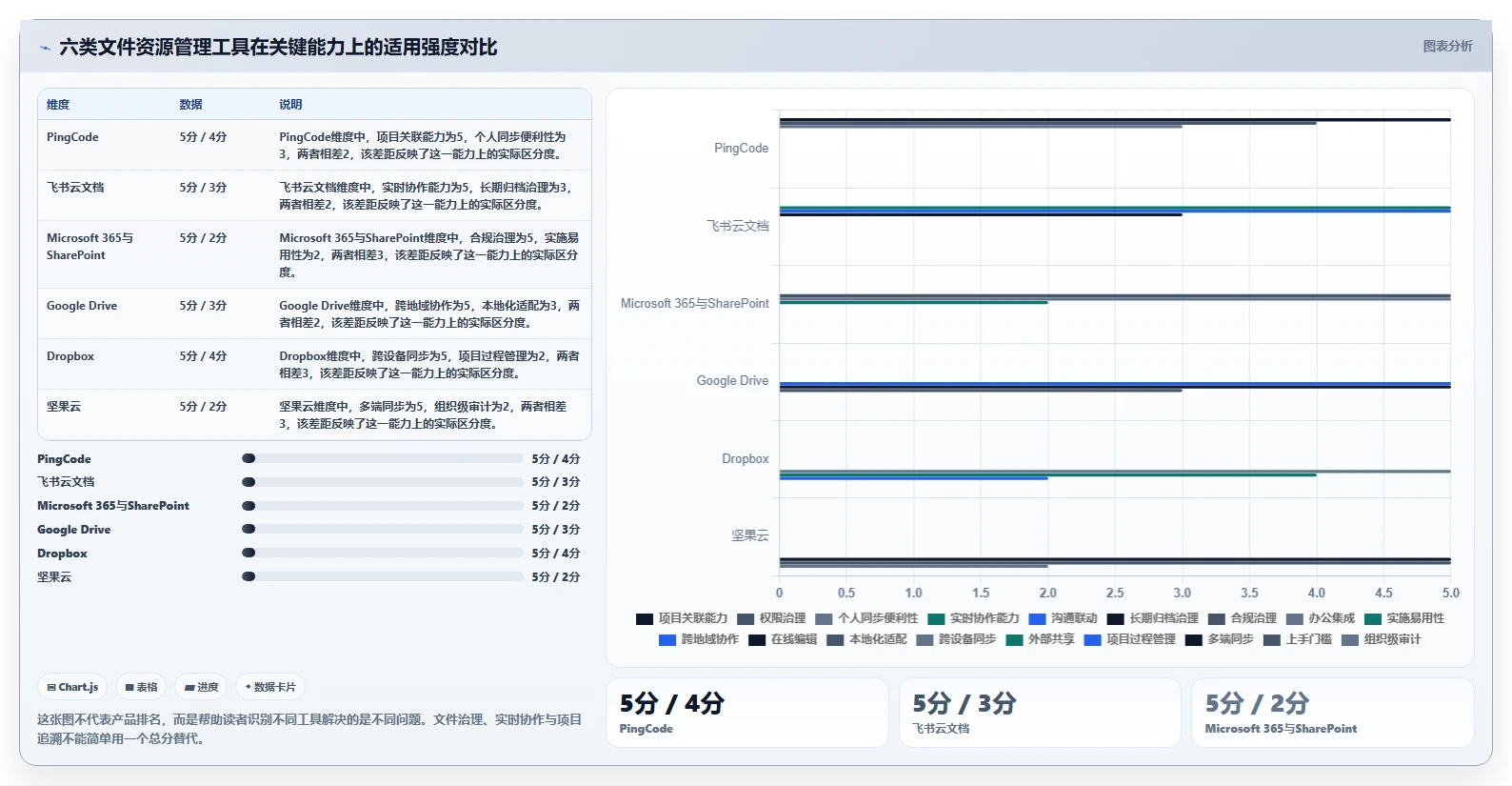Click the 表格 tag

pyautogui.click(x=142, y=687)
